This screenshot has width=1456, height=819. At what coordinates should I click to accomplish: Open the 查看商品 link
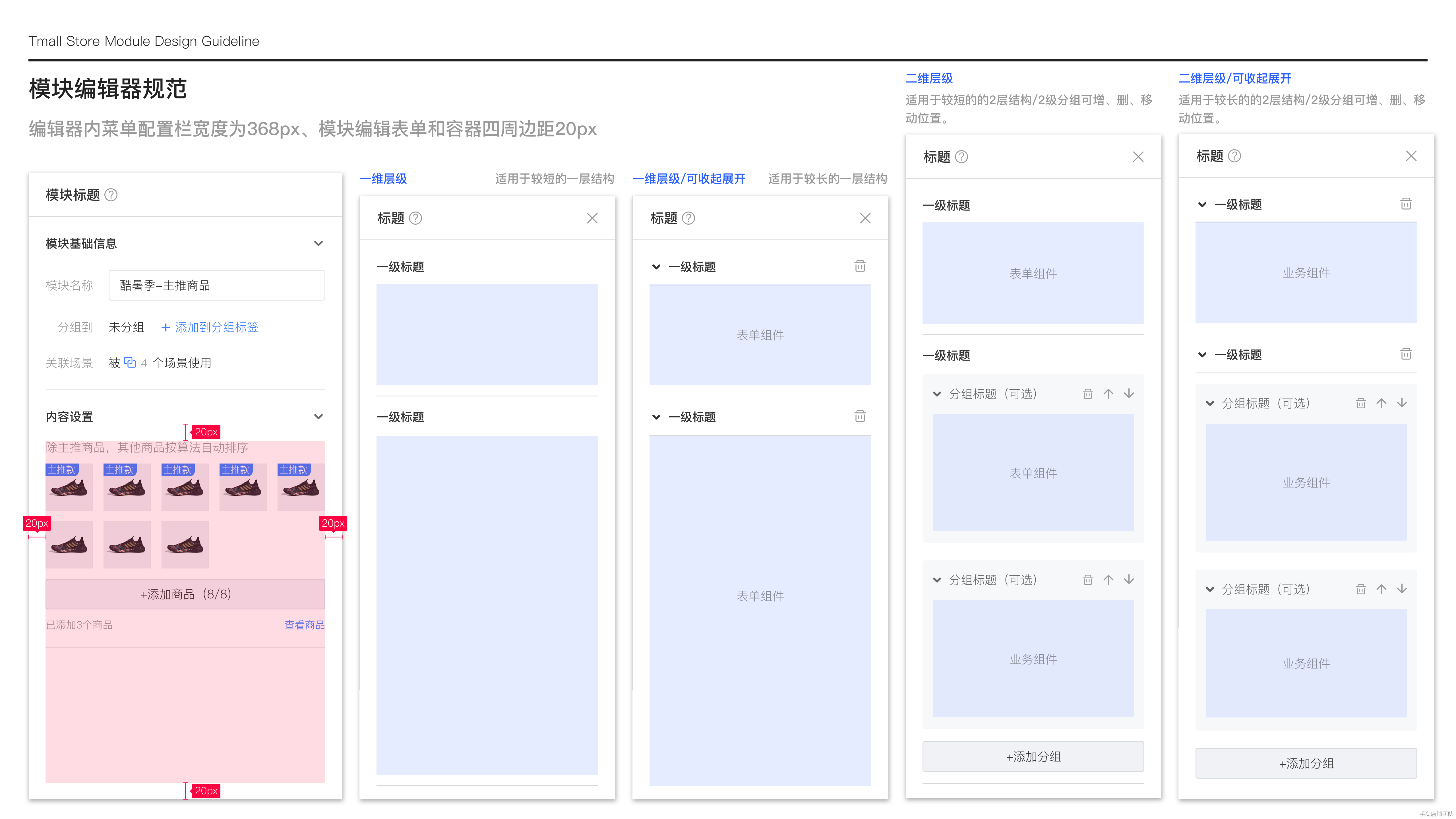[304, 624]
